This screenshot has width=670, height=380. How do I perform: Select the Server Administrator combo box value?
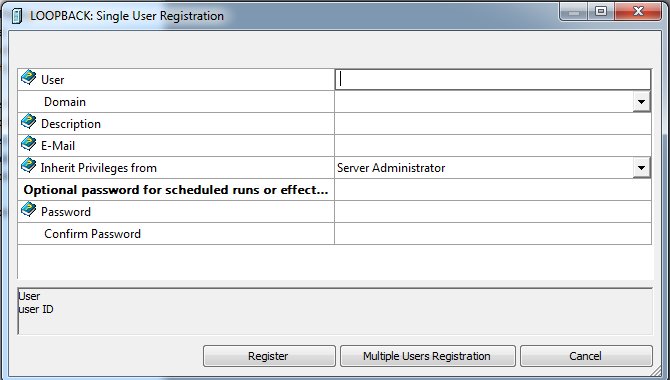(484, 168)
